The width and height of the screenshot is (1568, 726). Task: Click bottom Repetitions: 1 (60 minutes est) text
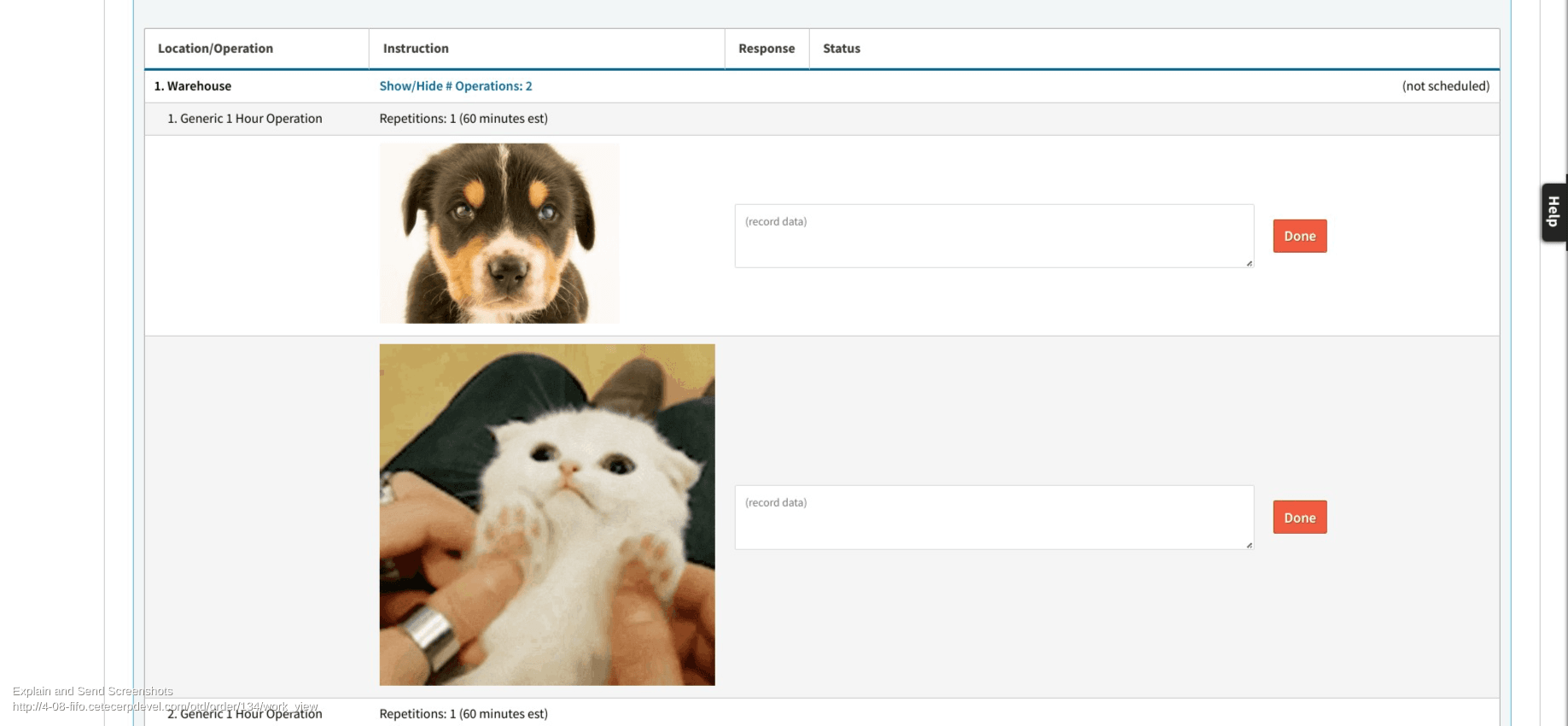point(463,714)
